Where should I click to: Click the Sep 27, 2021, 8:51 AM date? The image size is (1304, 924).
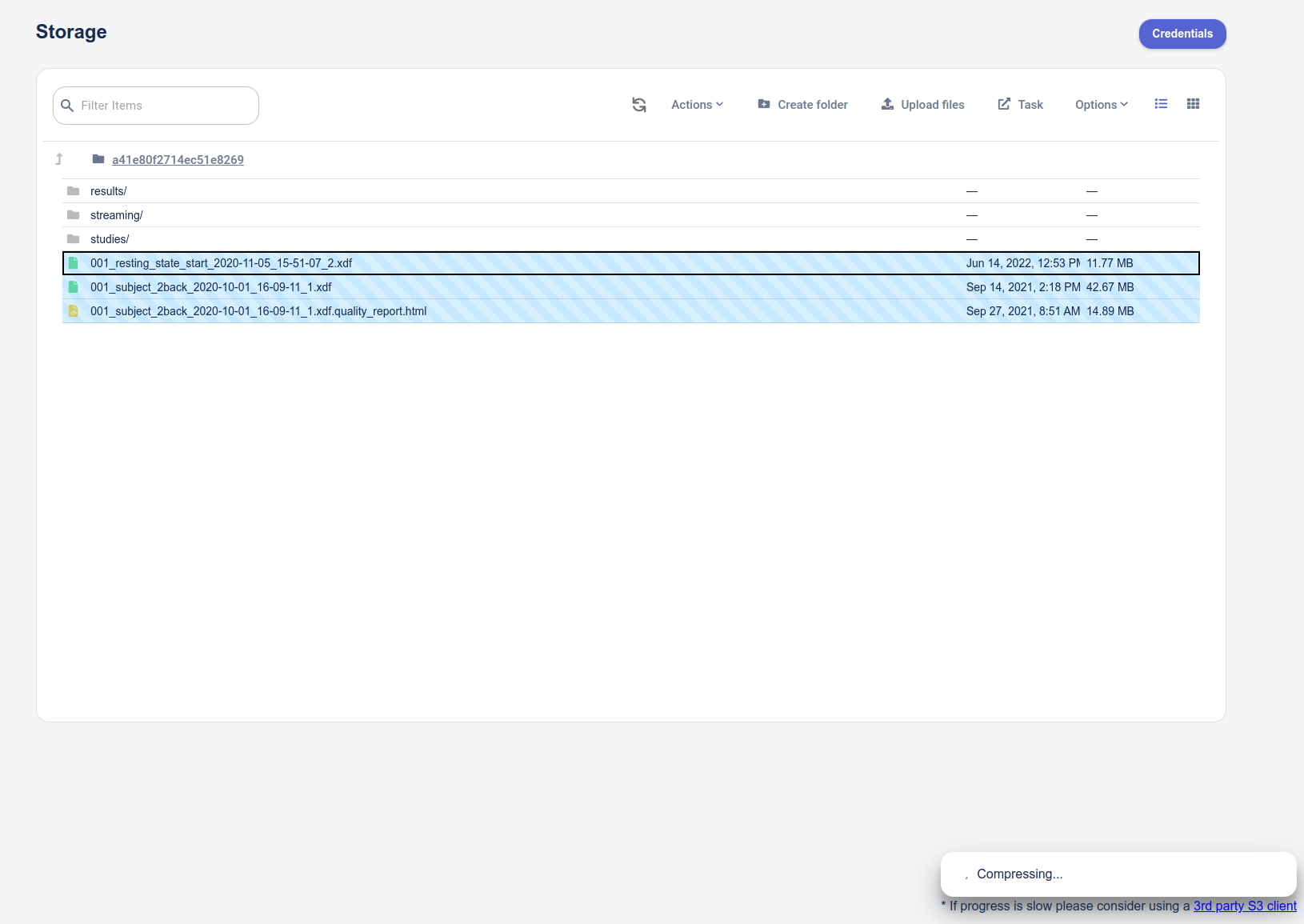click(x=1023, y=311)
